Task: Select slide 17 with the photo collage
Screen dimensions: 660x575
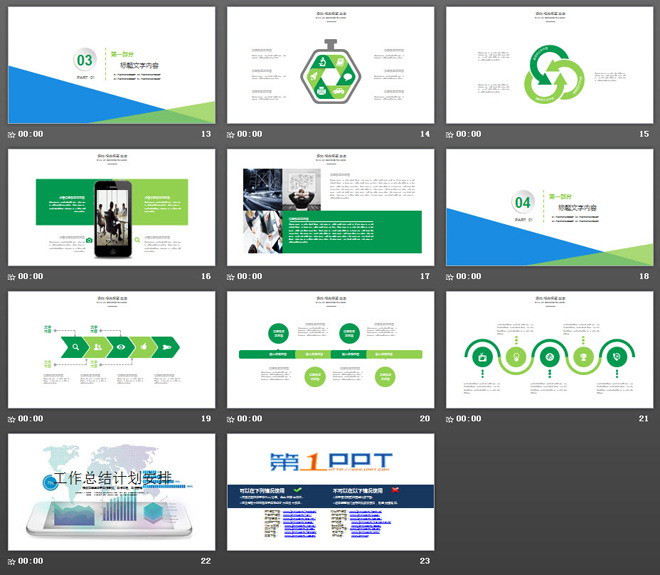Action: (330, 208)
